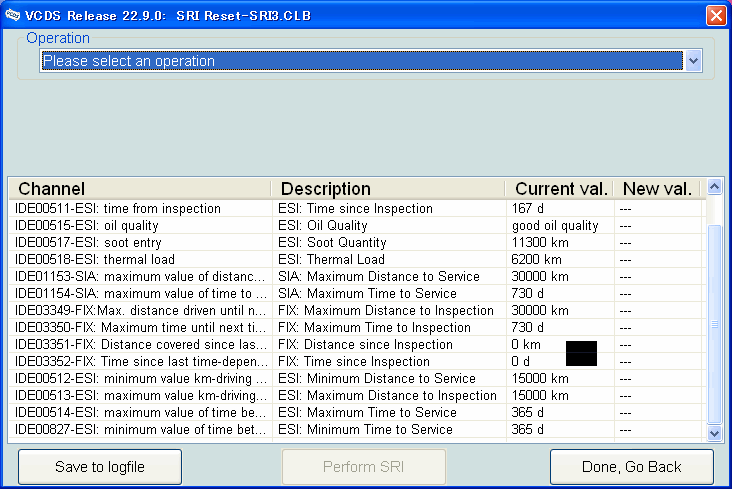Click current value '11300 km'
732x489 pixels.
[x=540, y=242]
